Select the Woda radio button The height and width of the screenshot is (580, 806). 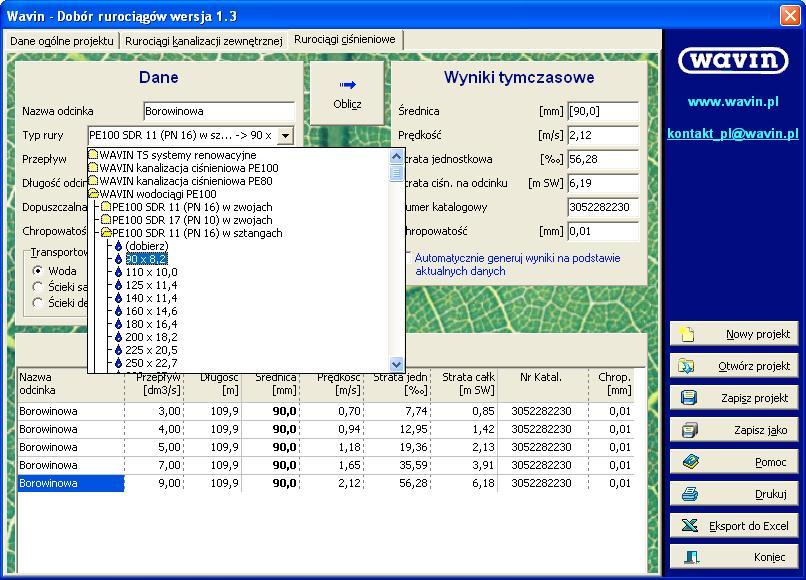38,270
